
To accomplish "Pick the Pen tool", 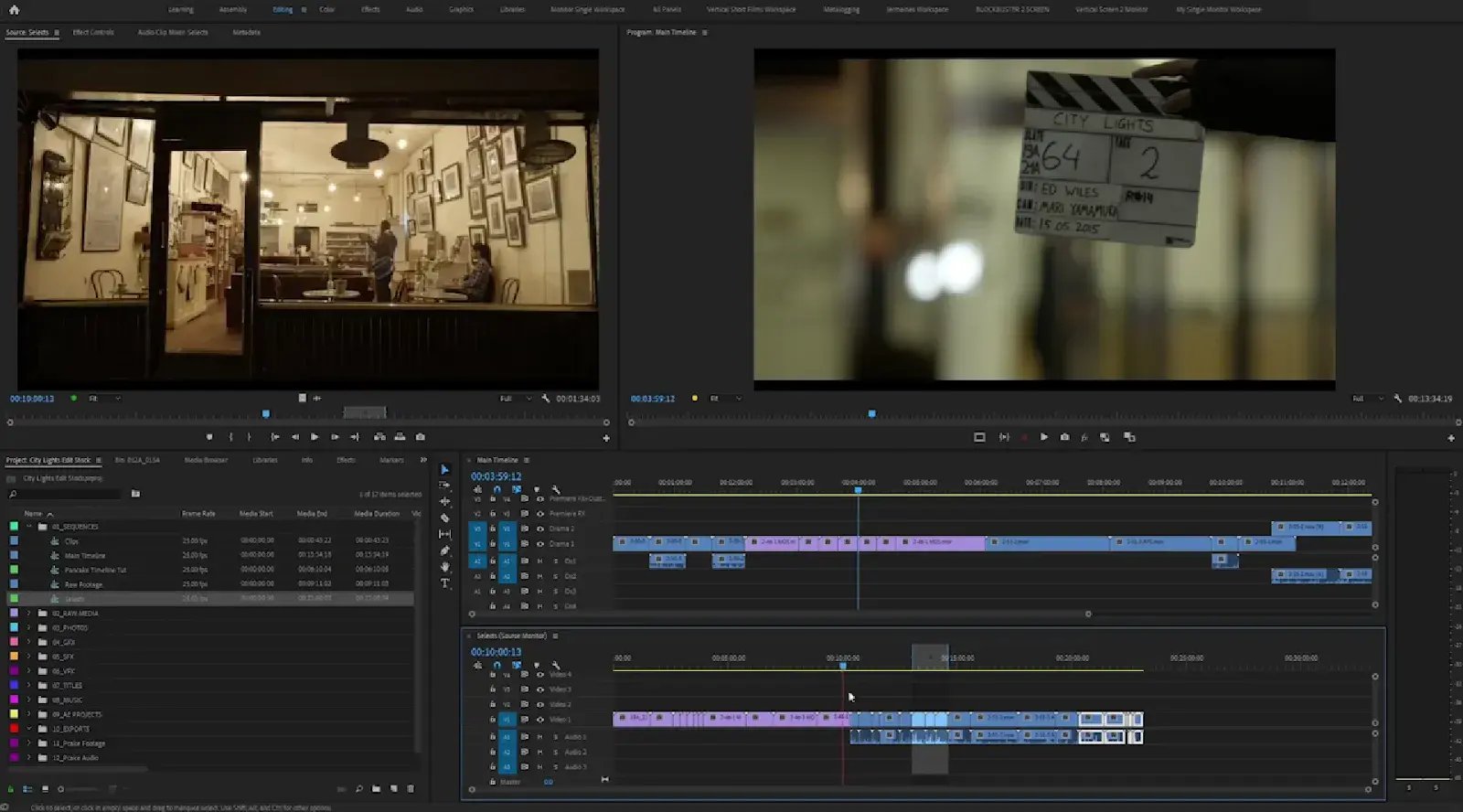I will click(445, 550).
